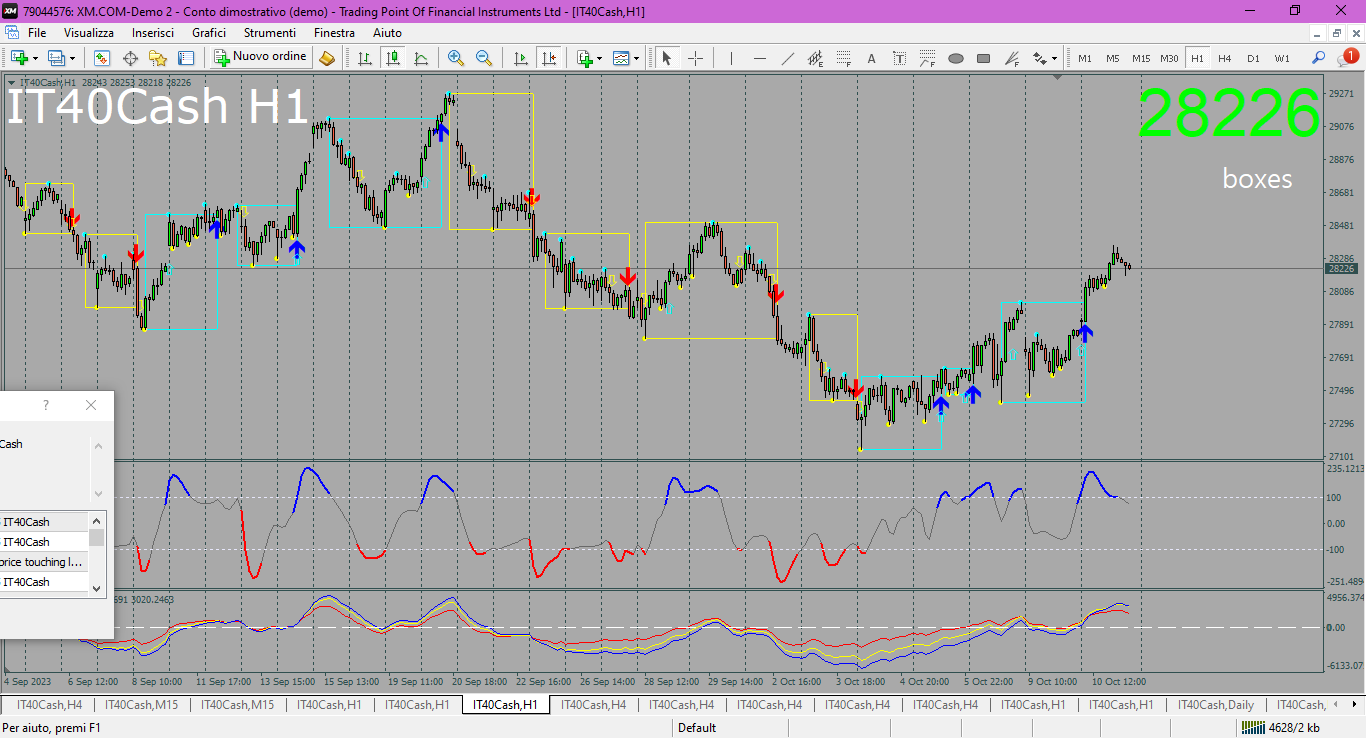This screenshot has width=1366, height=738.
Task: Switch timeframe to D1
Action: tap(1253, 58)
